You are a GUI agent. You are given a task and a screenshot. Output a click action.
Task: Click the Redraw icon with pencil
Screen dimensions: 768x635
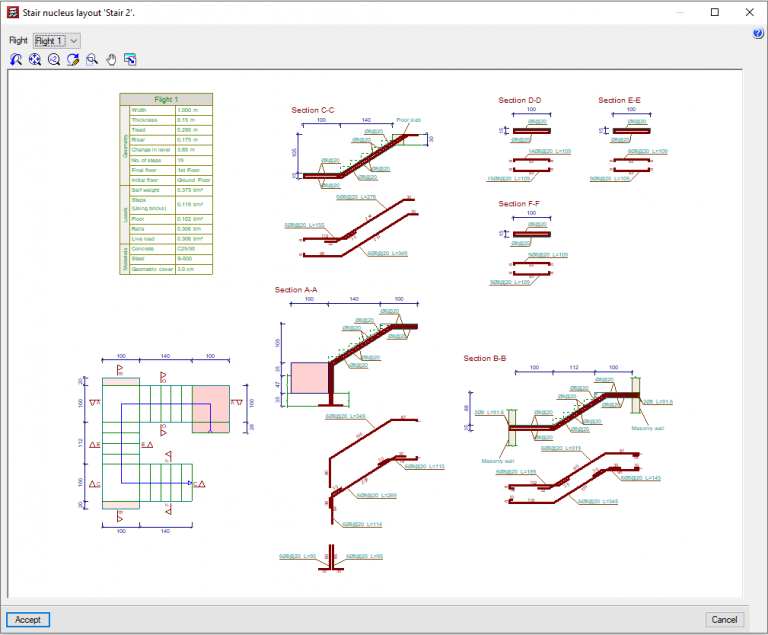(73, 60)
